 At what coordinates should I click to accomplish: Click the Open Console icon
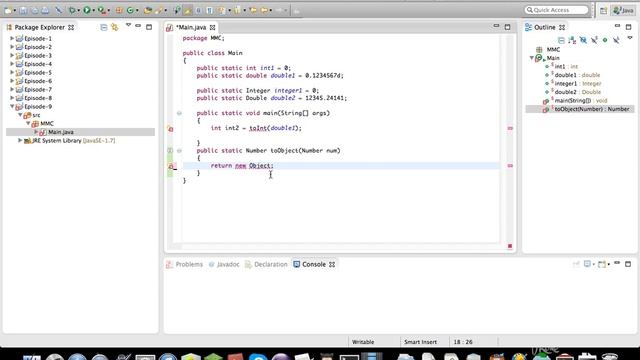[x=602, y=264]
